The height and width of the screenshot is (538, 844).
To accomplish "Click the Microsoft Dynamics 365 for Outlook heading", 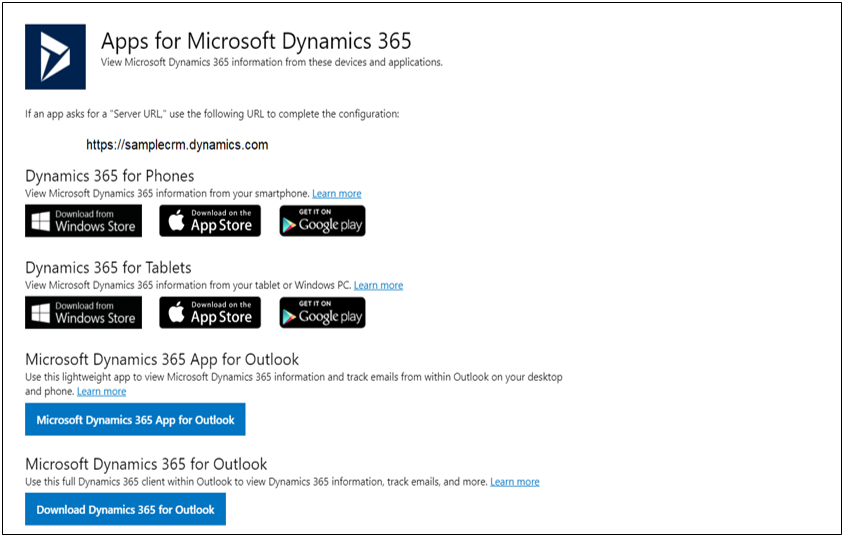I will point(146,464).
